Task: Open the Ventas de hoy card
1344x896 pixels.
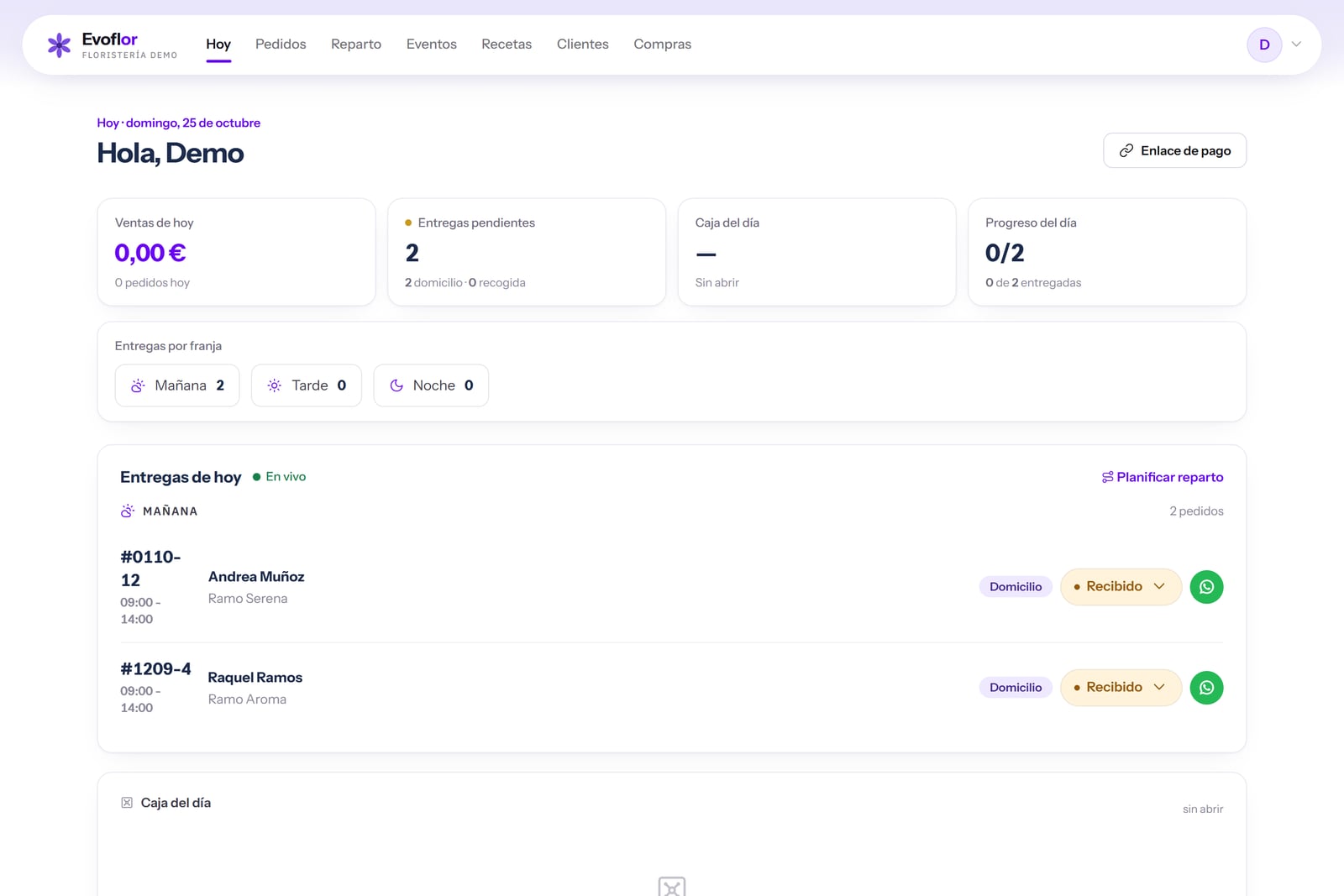Action: 237,252
